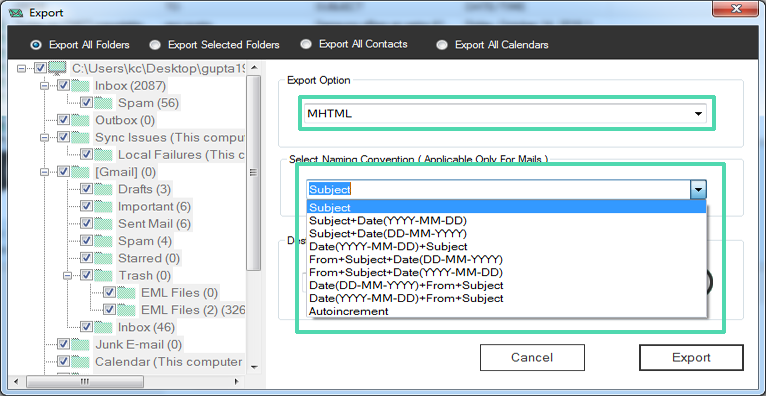This screenshot has height=396, width=766.
Task: Click the Local Failures folder icon
Action: click(x=104, y=155)
